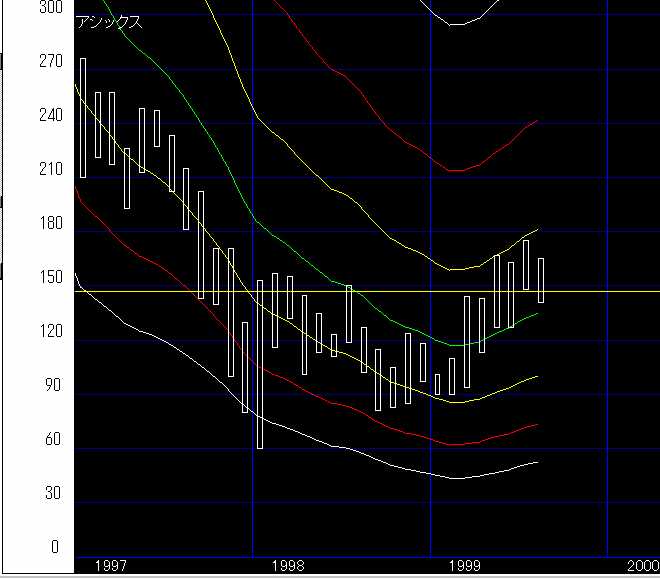Click the 120 value on the price axis
The width and height of the screenshot is (660, 579).
coord(50,331)
